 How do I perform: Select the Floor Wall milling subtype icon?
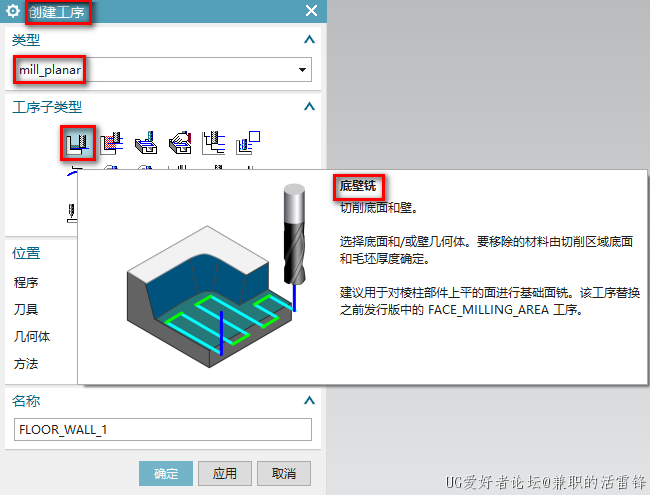pos(78,143)
